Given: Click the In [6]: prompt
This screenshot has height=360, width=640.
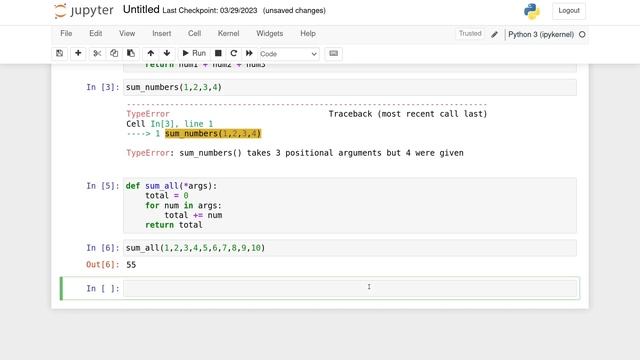Looking at the screenshot, I should tap(102, 248).
